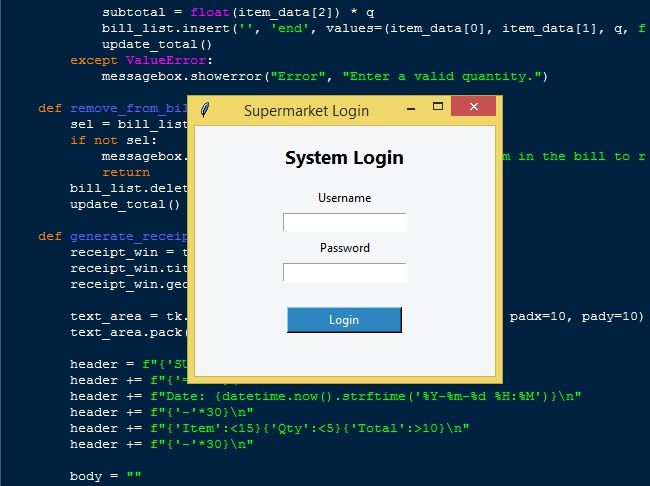The image size is (650, 486).
Task: Click the 'body = ""' code line
Action: pos(106,476)
